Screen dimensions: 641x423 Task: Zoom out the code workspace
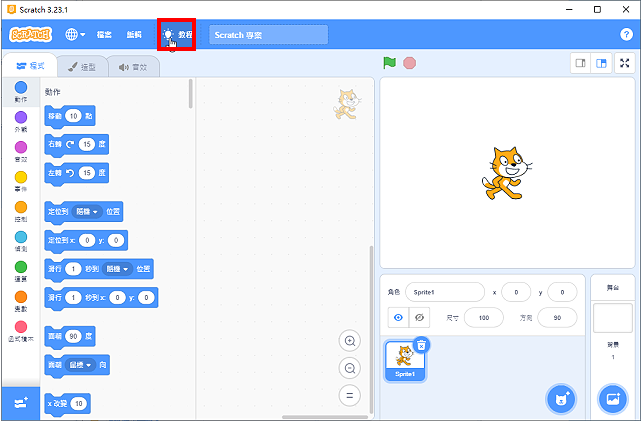pos(350,368)
